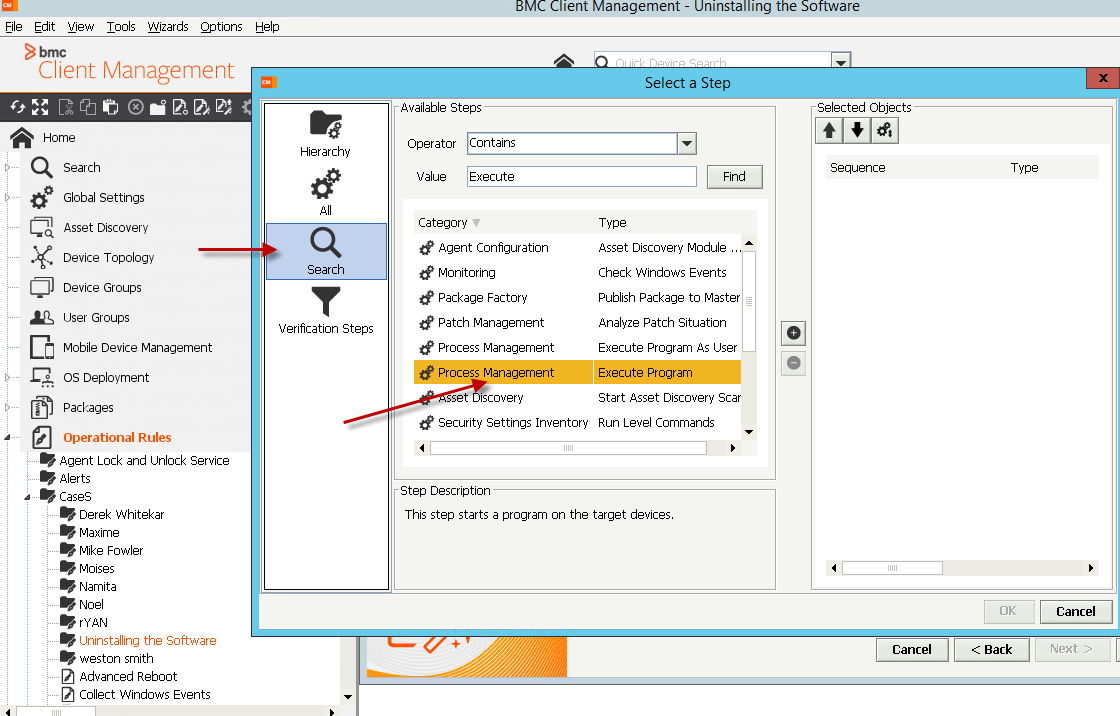Click the steps list vertical scrollbar thumb
This screenshot has width=1120, height=716.
(x=749, y=300)
